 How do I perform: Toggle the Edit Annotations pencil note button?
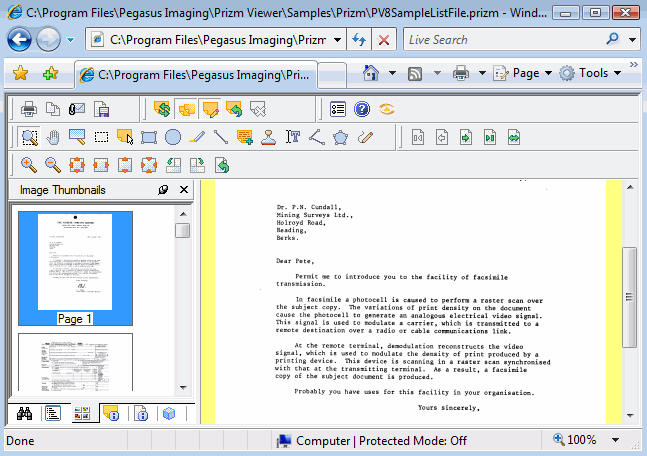210,109
